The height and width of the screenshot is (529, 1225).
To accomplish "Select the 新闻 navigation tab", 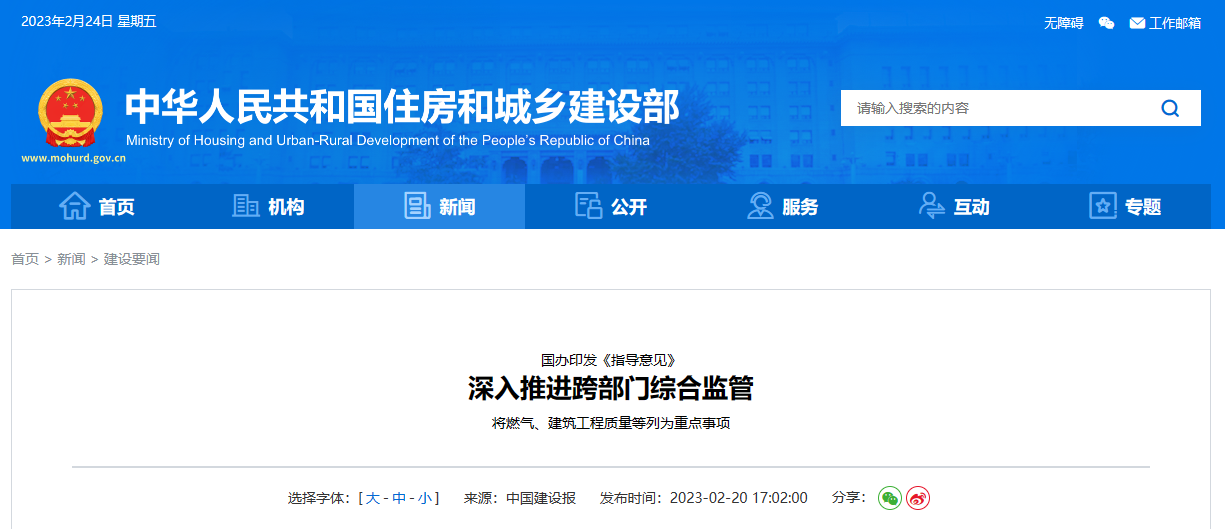I will [439, 207].
